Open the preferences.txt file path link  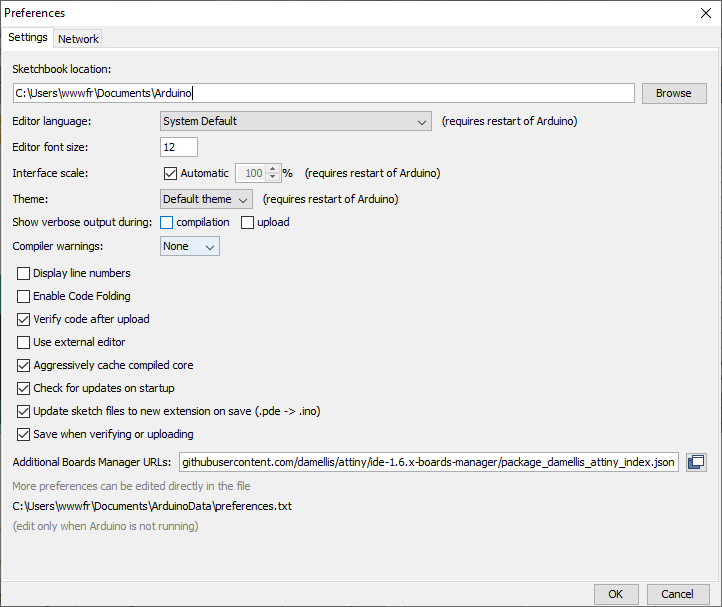tap(152, 506)
